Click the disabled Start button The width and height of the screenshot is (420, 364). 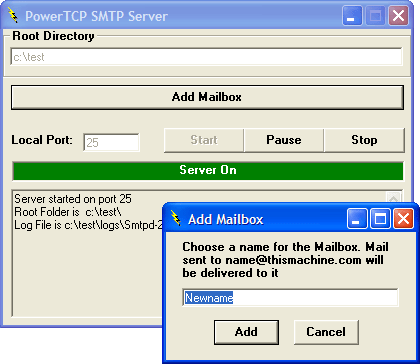(x=204, y=140)
